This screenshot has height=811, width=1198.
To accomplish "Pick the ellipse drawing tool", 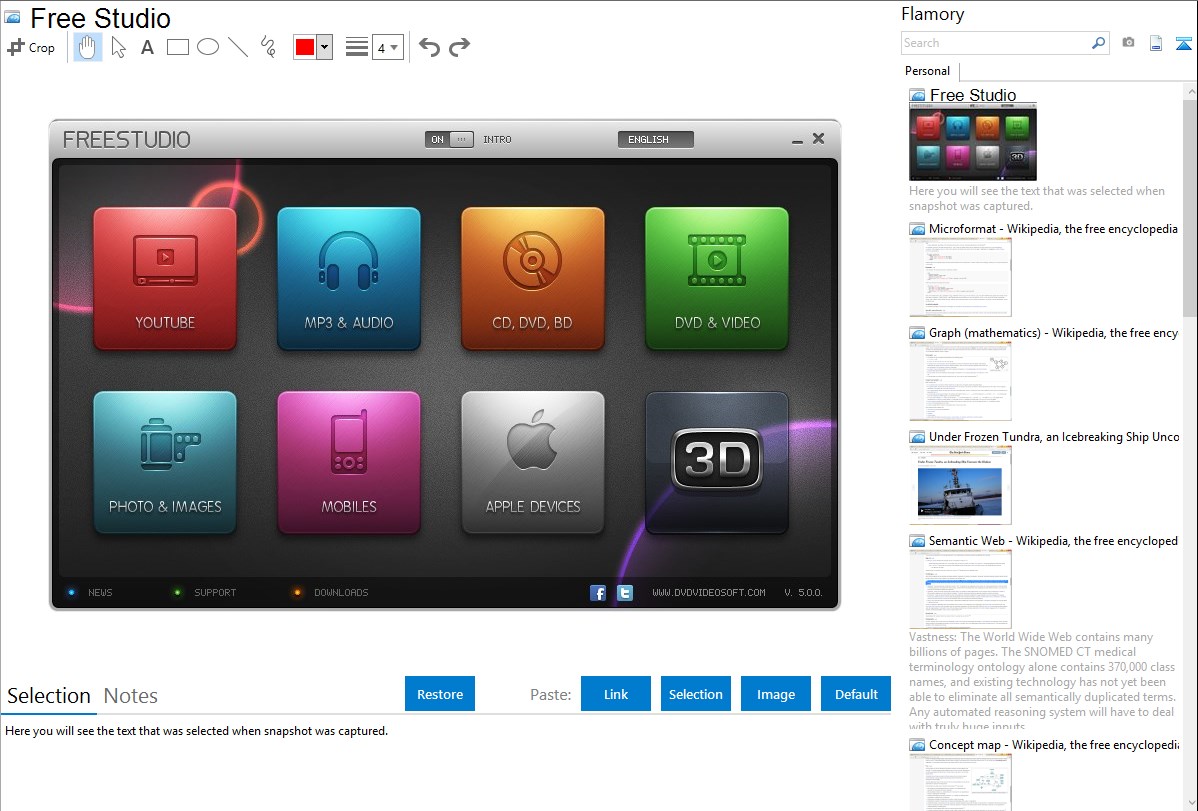I will 208,47.
